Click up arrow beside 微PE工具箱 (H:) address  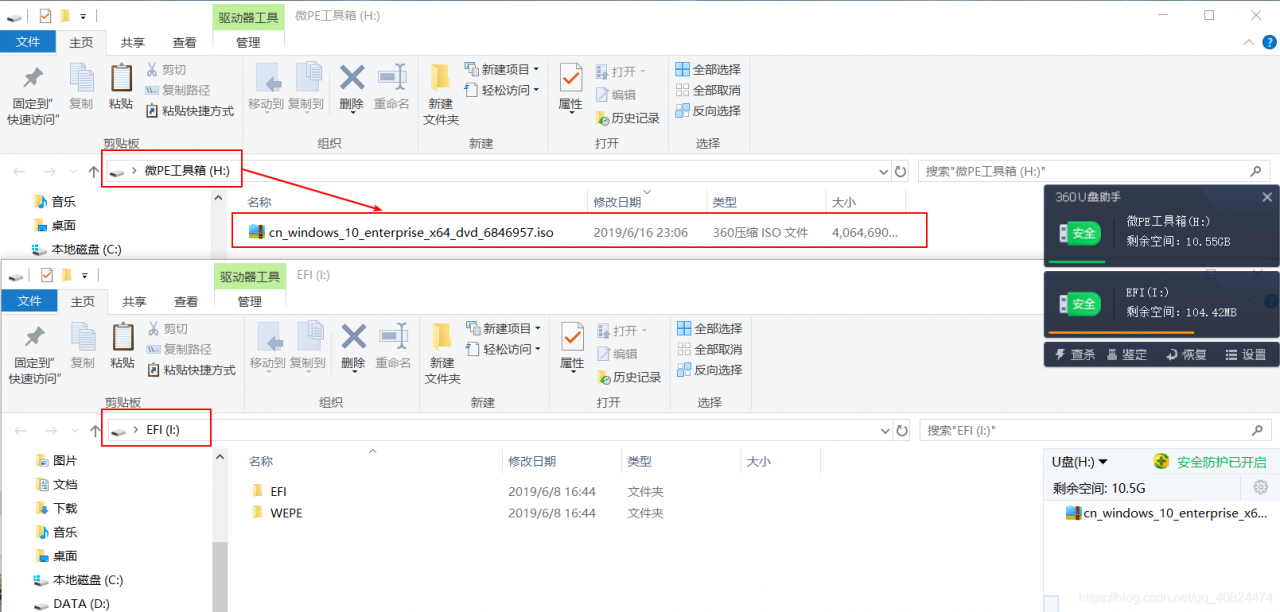(x=94, y=171)
